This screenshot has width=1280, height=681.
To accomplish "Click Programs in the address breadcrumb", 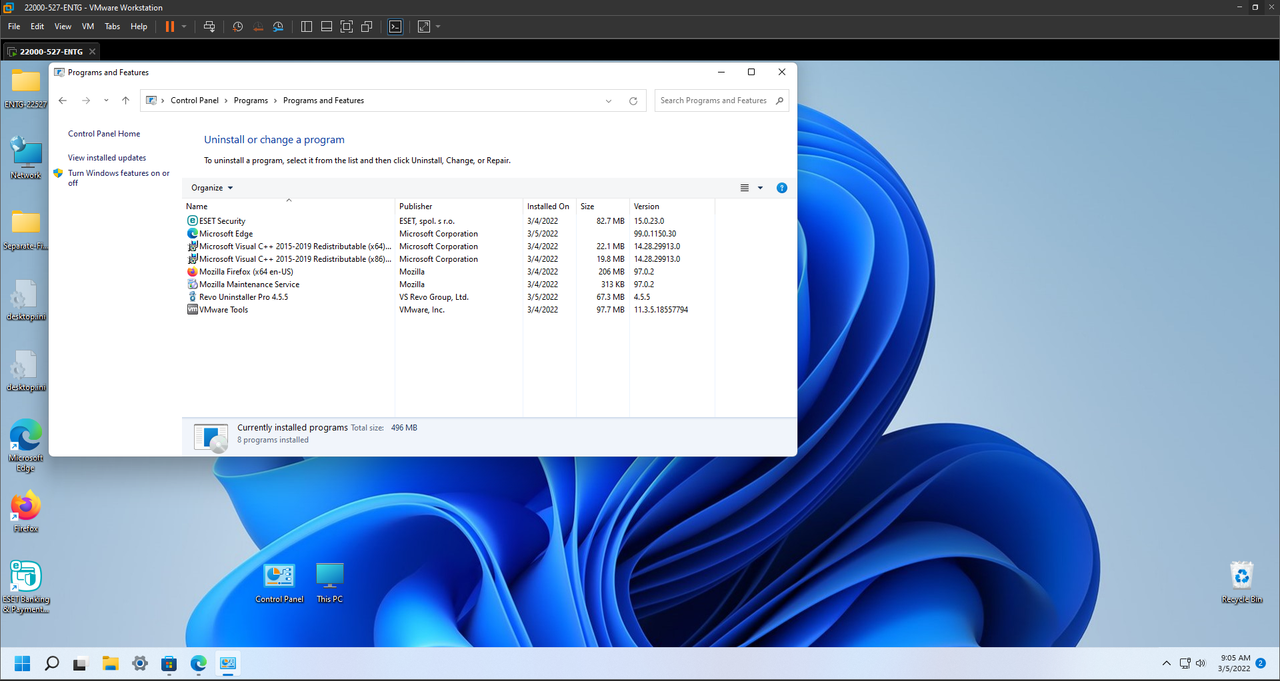I will (x=251, y=100).
